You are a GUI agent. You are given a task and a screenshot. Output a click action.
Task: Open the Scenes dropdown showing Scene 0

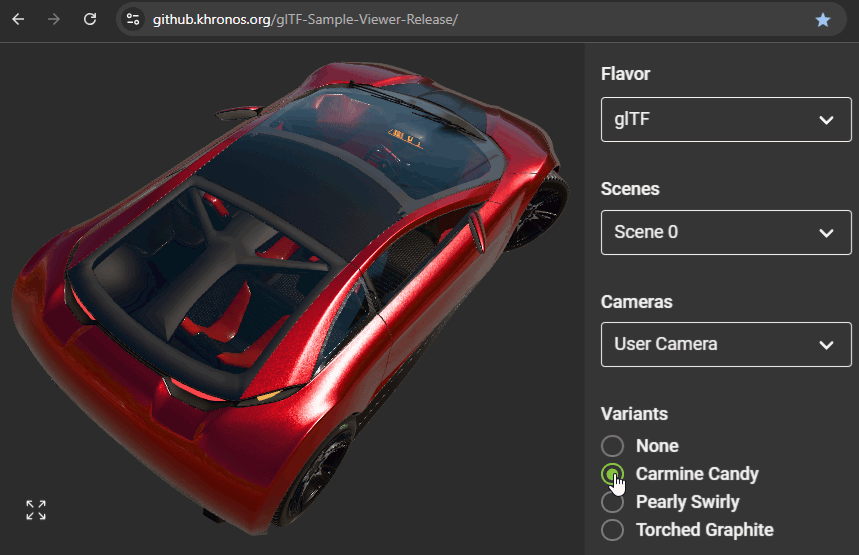[x=726, y=232]
